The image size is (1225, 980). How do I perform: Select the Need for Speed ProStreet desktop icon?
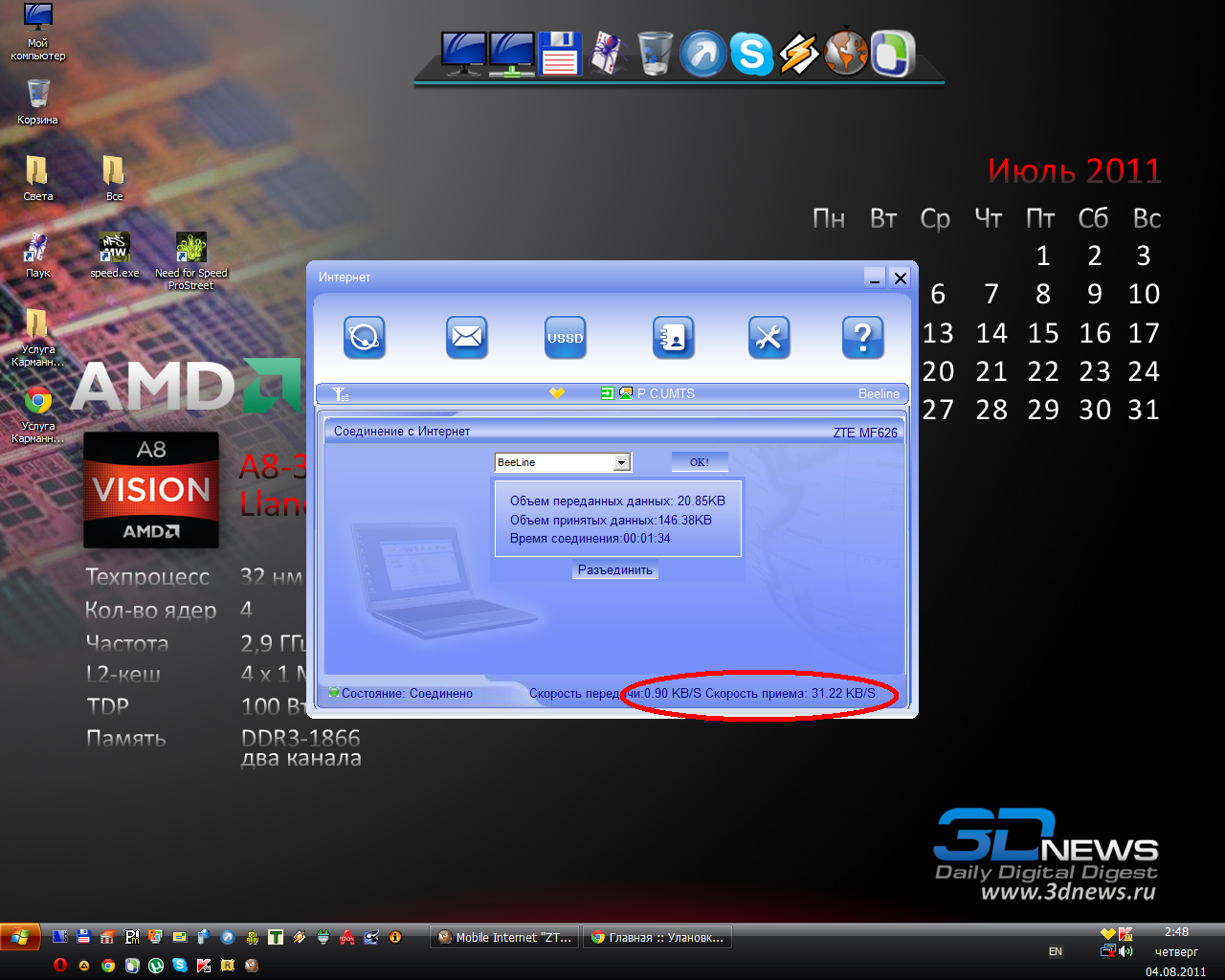[191, 260]
